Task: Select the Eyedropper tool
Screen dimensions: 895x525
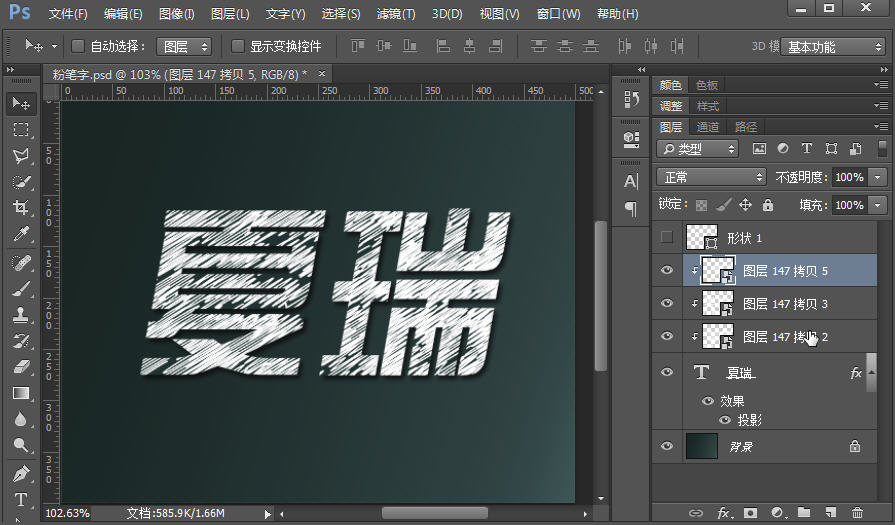Action: [x=21, y=234]
